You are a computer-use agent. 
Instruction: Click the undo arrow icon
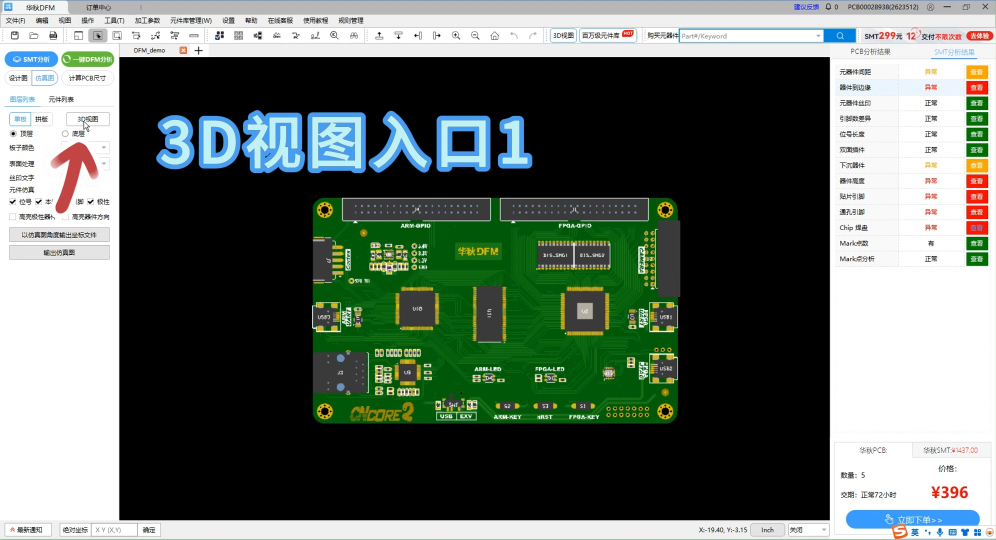tap(514, 36)
